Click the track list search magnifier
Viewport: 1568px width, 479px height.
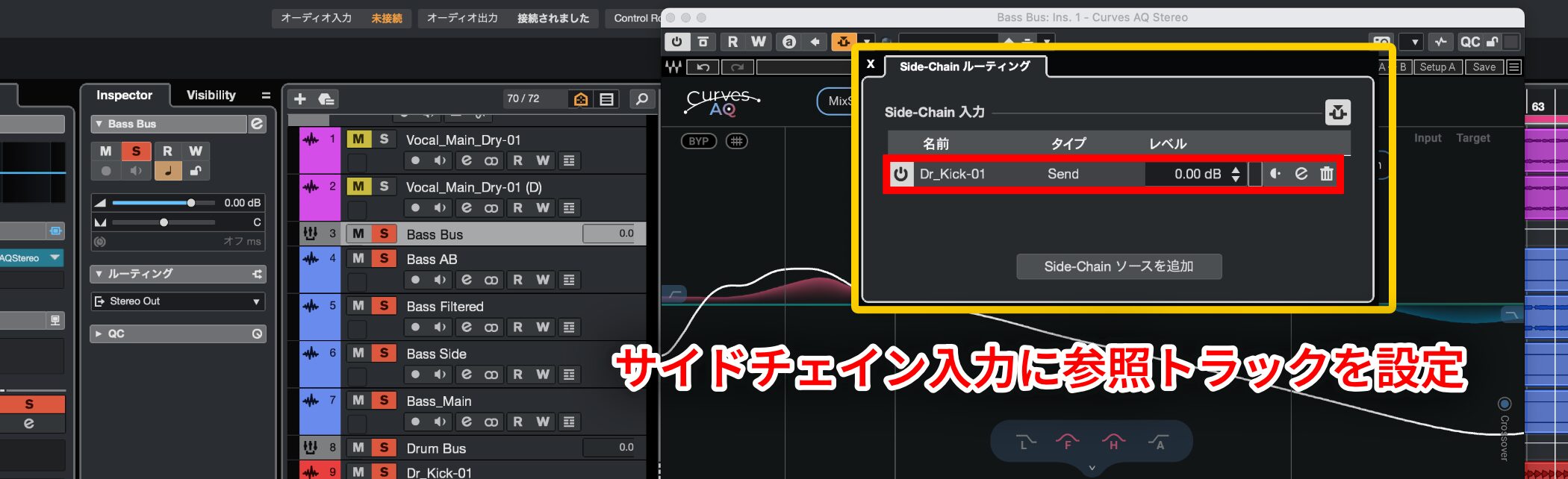[641, 98]
